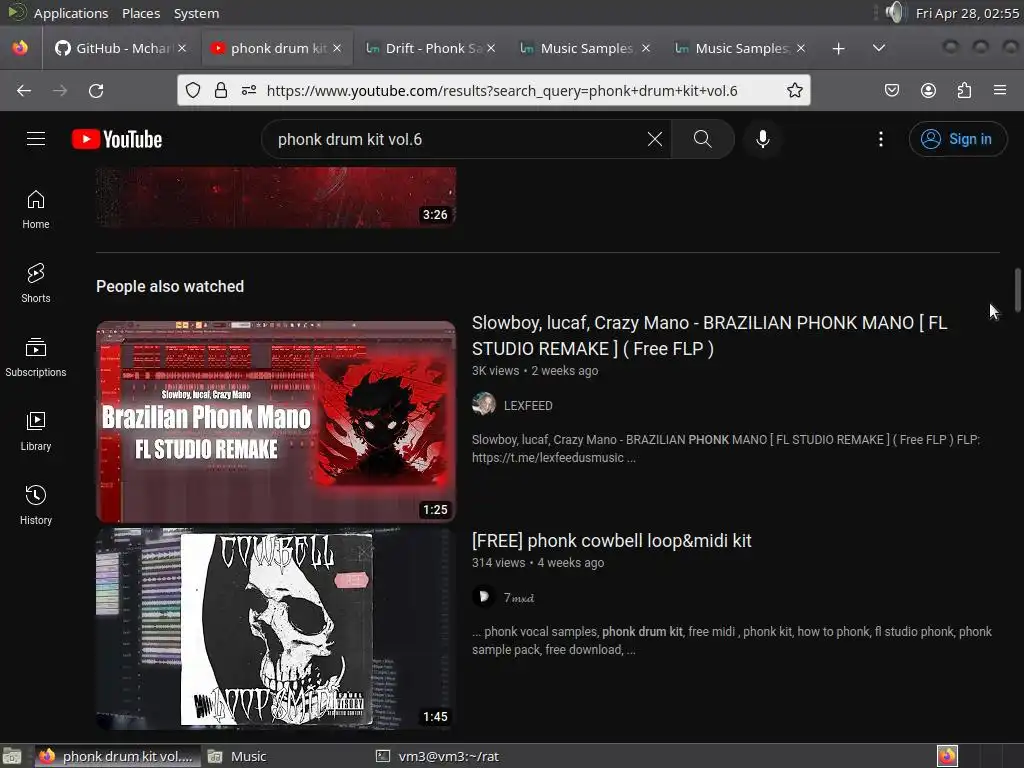Close the Drift - Phonk tab

point(491,48)
